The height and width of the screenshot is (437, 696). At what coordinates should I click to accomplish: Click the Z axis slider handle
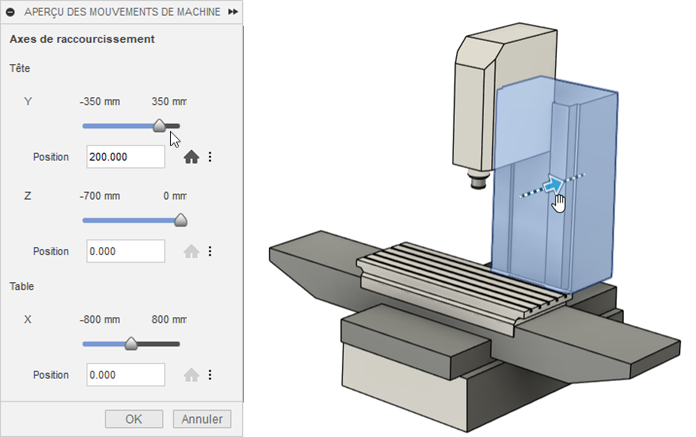coord(181,220)
